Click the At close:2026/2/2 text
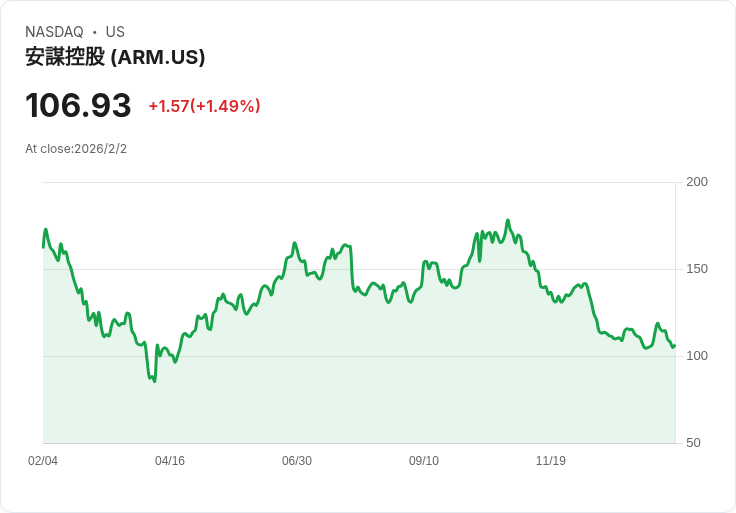This screenshot has height=513, width=736. coord(76,149)
